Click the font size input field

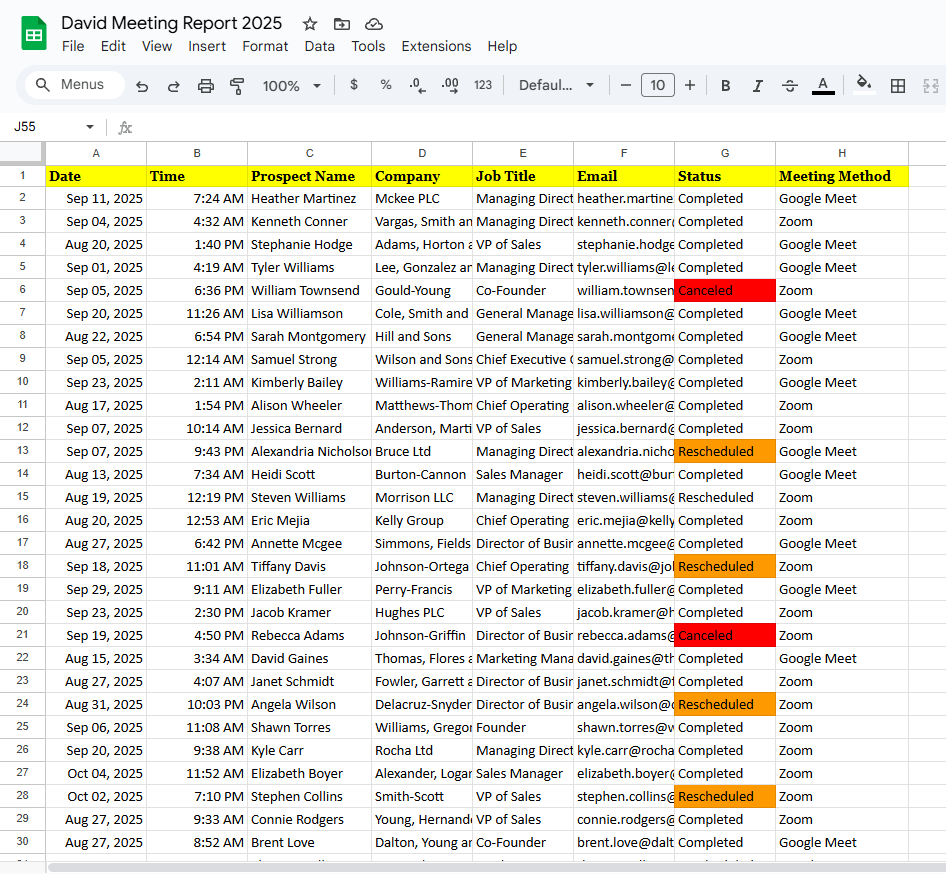point(657,86)
